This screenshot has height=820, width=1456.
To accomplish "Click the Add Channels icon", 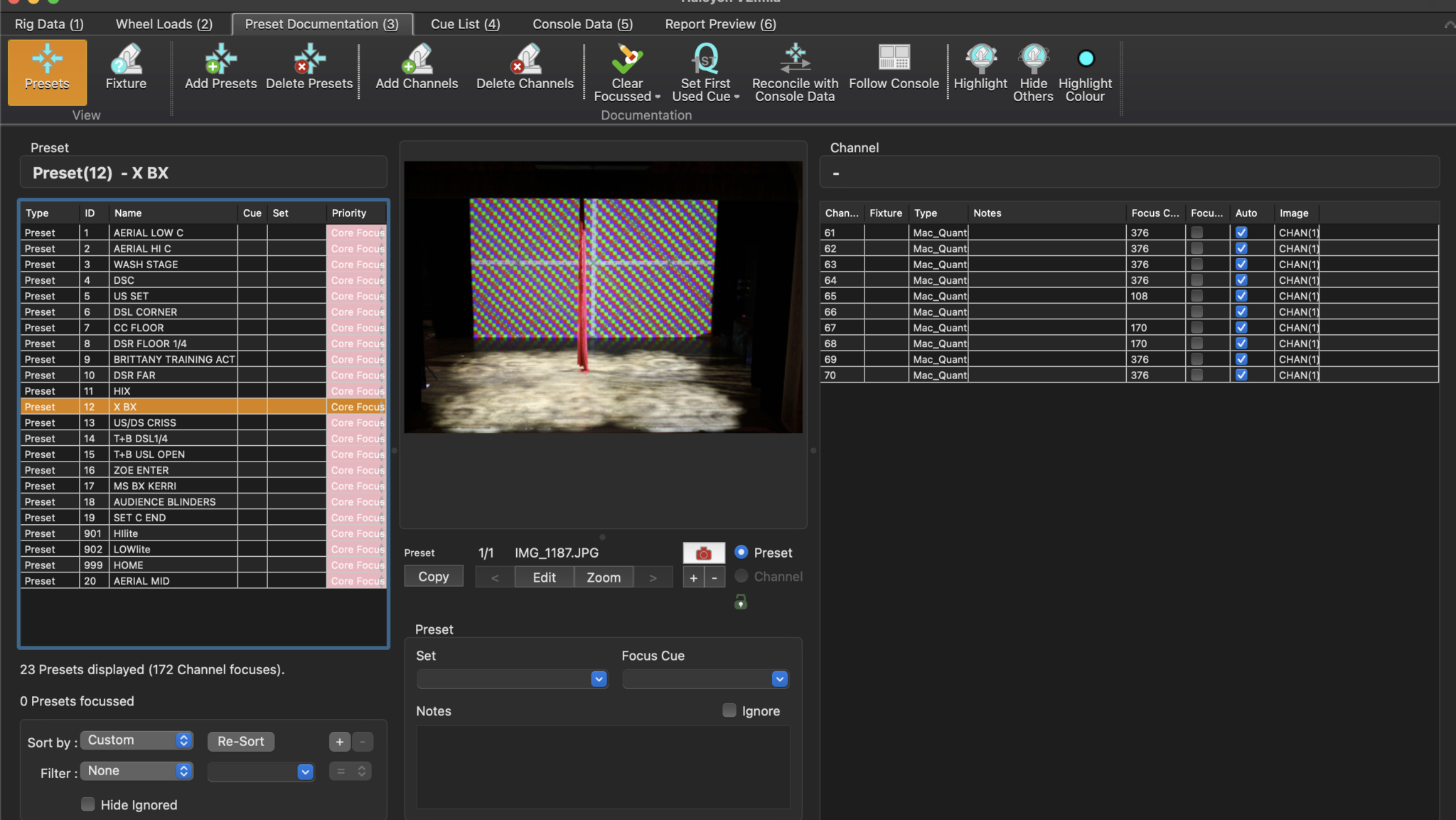I will click(417, 59).
